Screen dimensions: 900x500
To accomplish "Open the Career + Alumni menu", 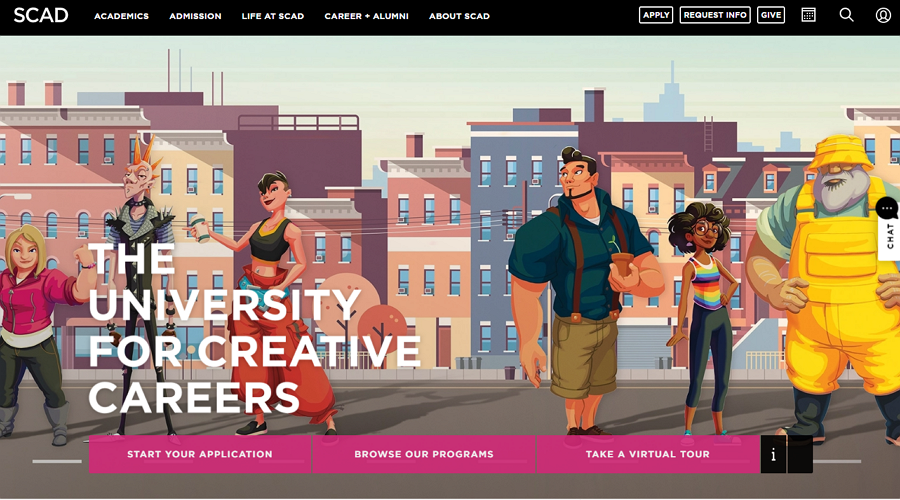I will 366,16.
